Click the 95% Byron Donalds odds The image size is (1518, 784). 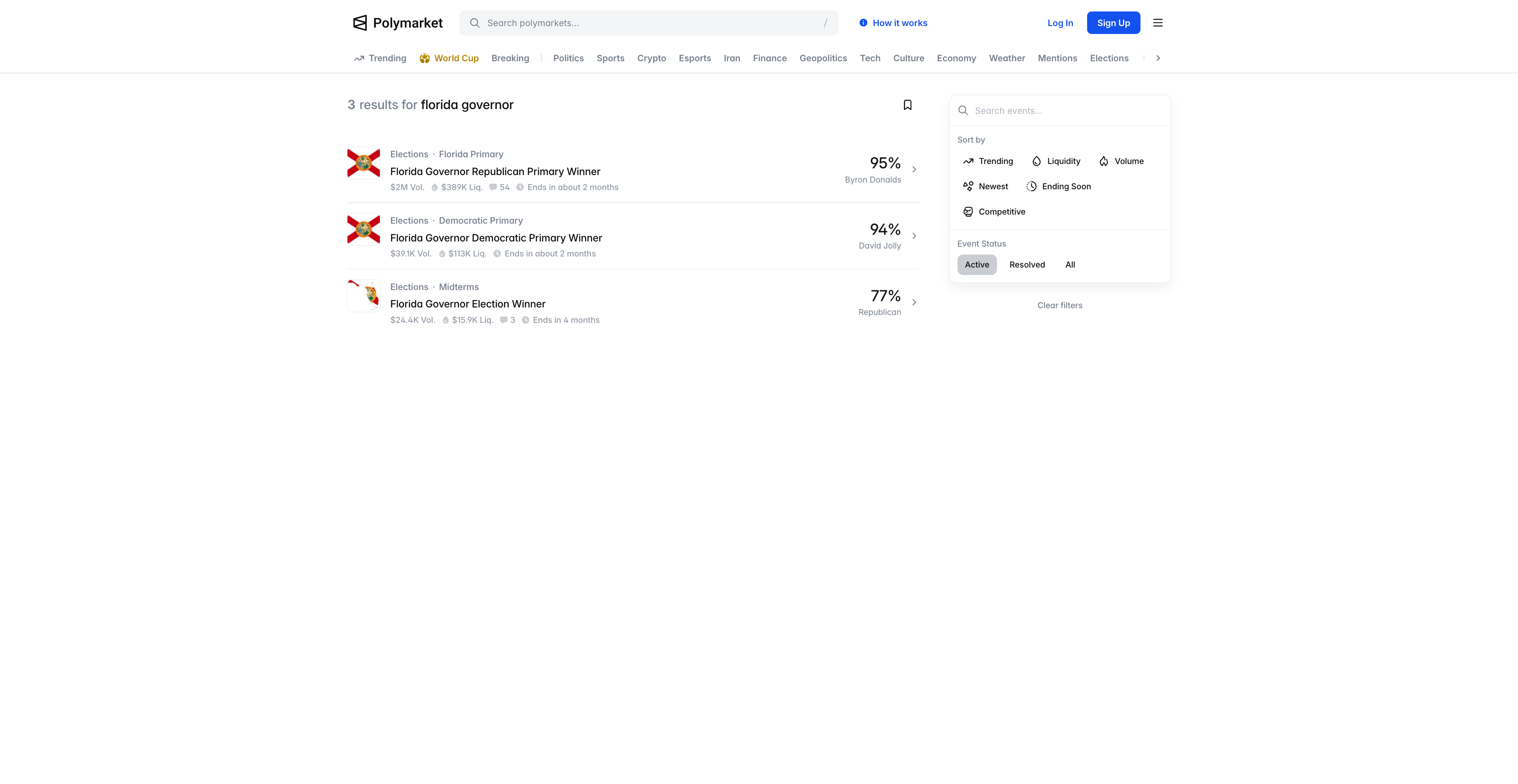[873, 170]
